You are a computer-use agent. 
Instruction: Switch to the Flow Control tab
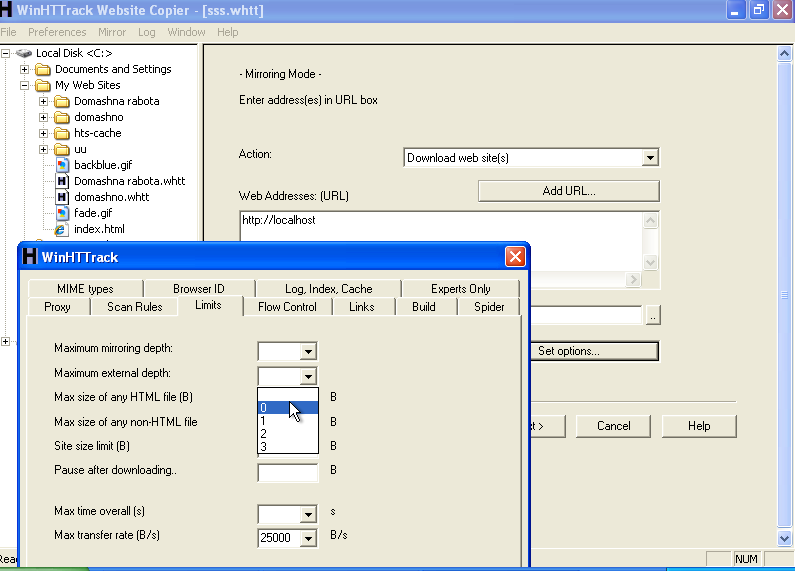[x=287, y=307]
